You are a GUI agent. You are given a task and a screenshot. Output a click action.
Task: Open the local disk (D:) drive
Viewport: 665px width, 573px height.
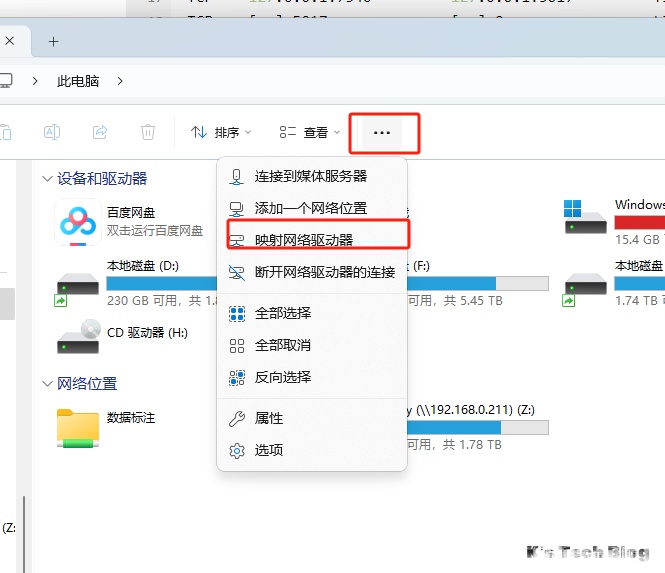[x=77, y=281]
